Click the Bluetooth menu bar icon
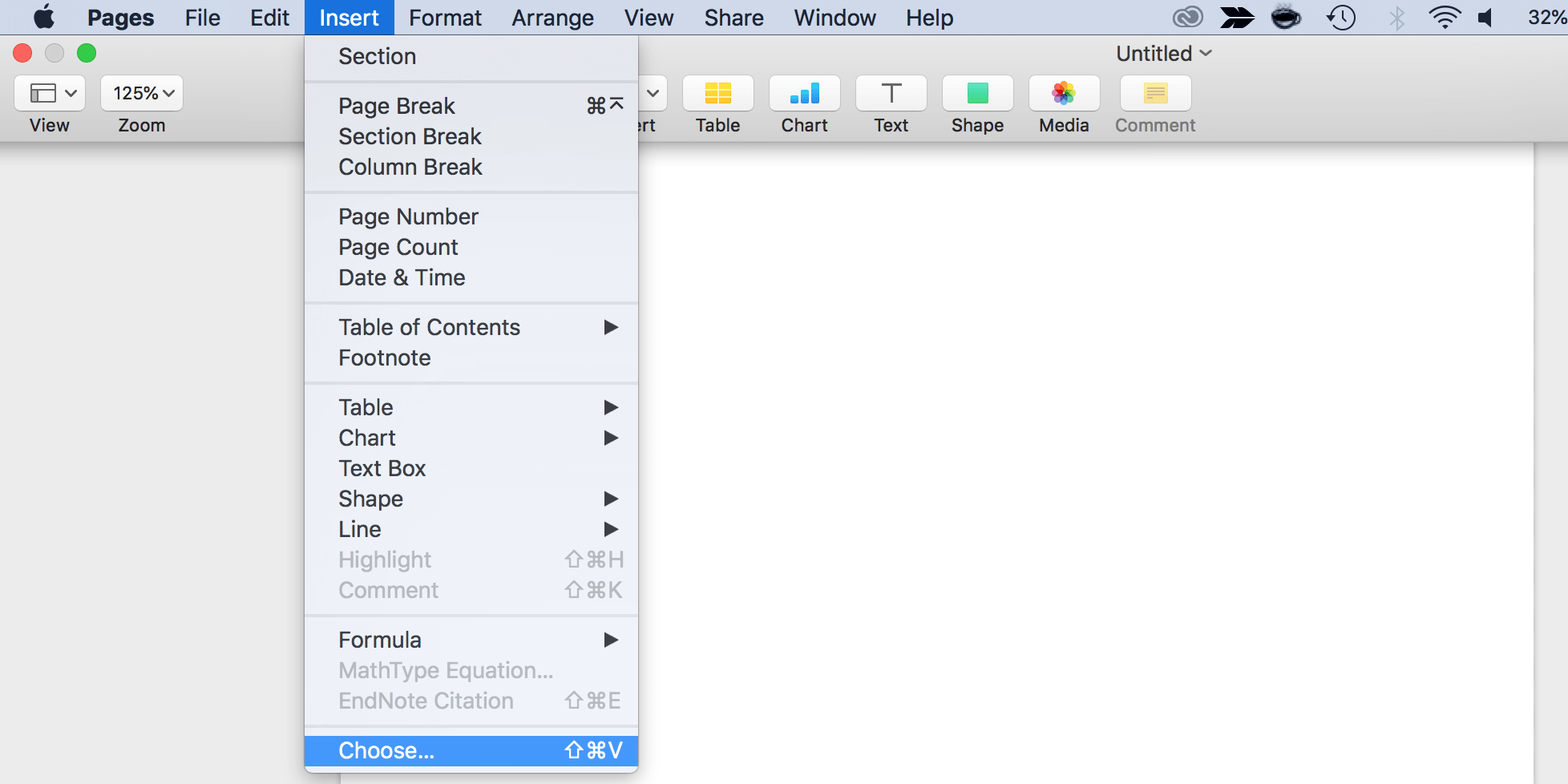Viewport: 1568px width, 784px height. point(1396,17)
